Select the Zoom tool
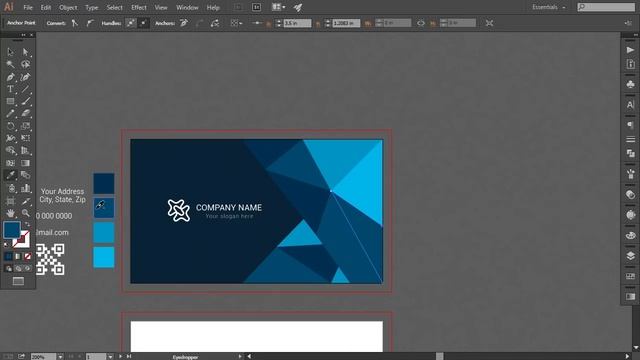640x360 pixels. click(x=25, y=213)
